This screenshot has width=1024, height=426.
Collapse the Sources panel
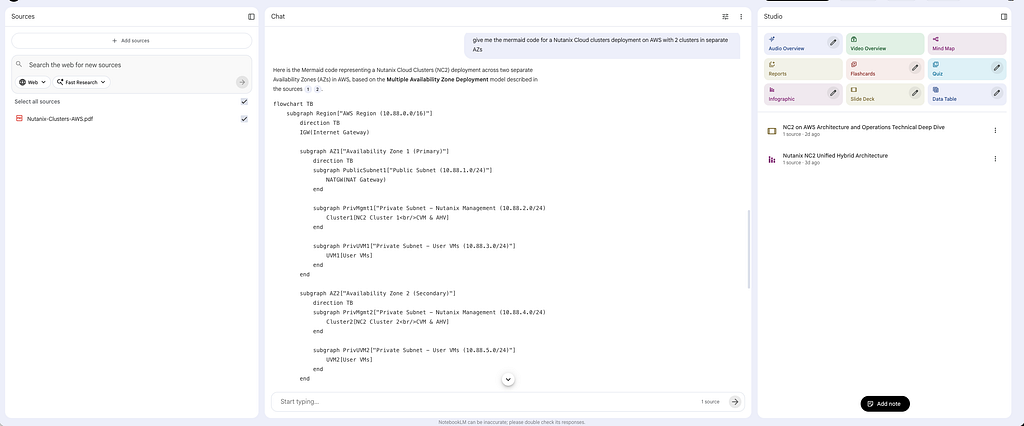click(x=251, y=16)
